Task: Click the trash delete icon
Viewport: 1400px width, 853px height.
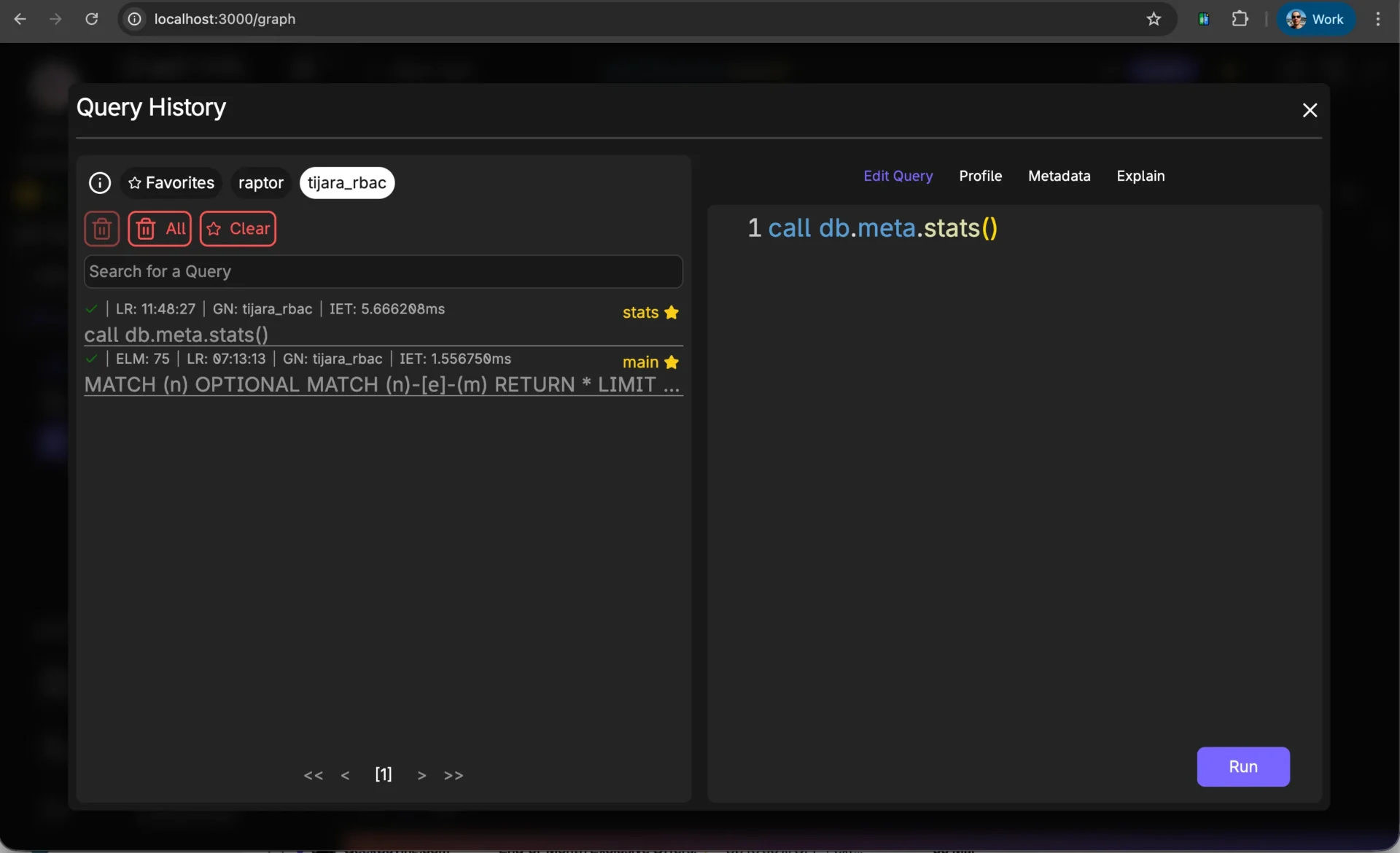Action: coord(101,228)
